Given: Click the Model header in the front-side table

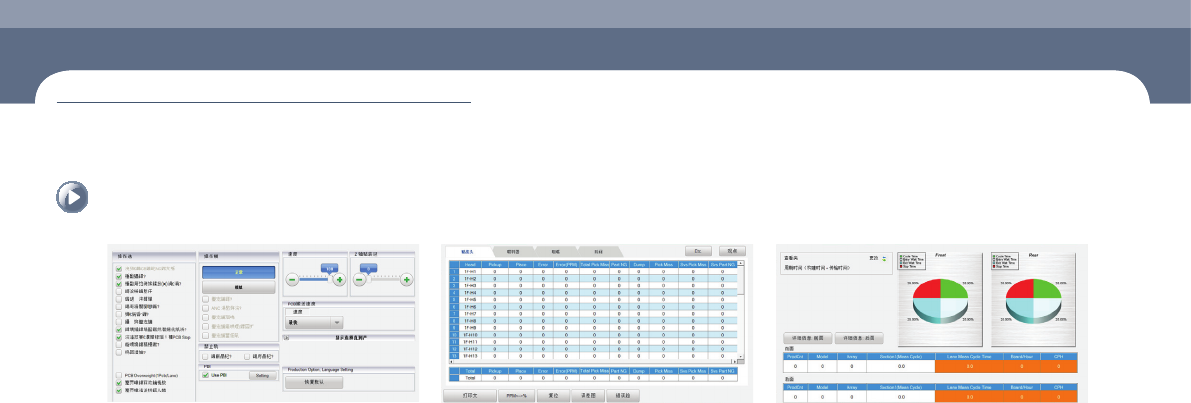Looking at the screenshot, I should pyautogui.click(x=823, y=357).
